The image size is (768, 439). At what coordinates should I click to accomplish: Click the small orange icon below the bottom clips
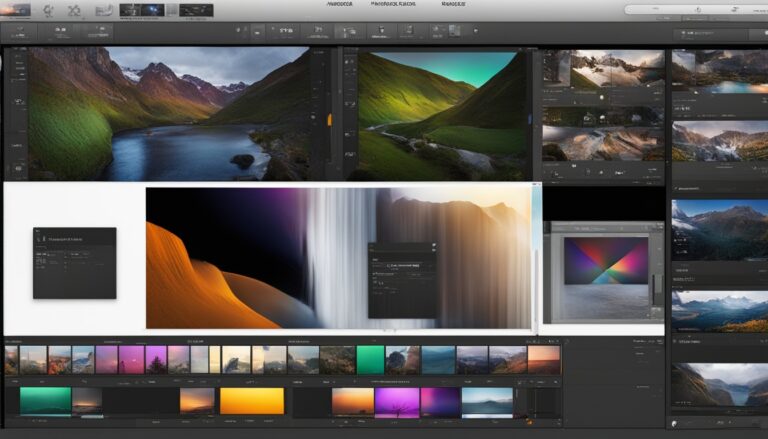coord(529,421)
